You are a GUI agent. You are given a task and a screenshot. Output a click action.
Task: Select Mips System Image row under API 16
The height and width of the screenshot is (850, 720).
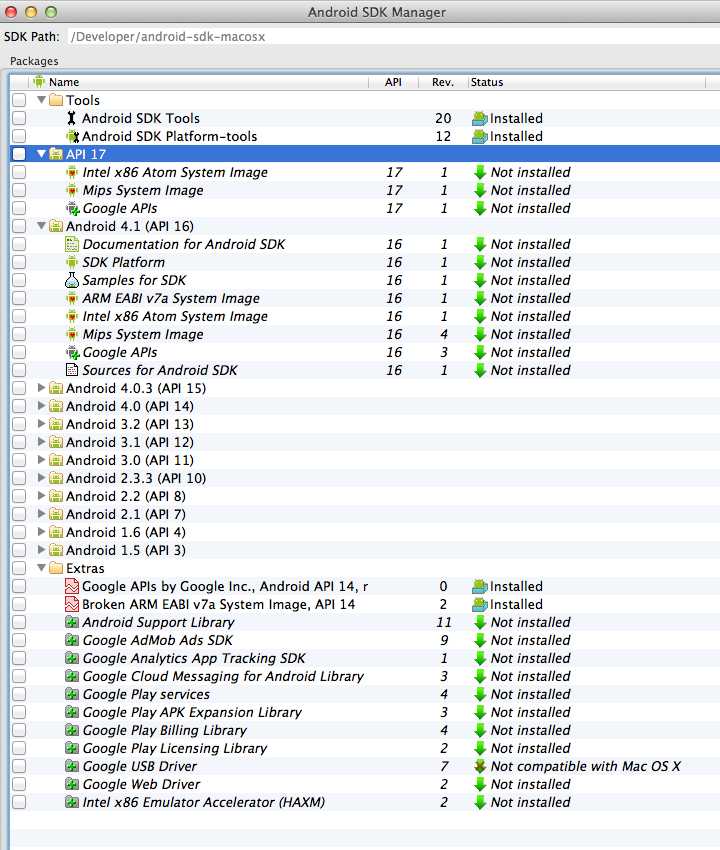364,334
